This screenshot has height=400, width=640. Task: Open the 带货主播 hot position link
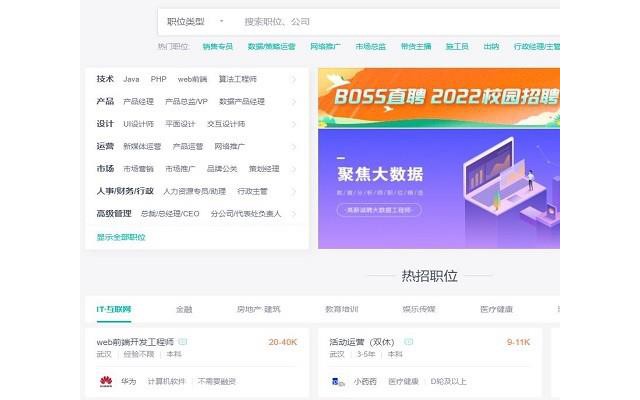coord(416,47)
